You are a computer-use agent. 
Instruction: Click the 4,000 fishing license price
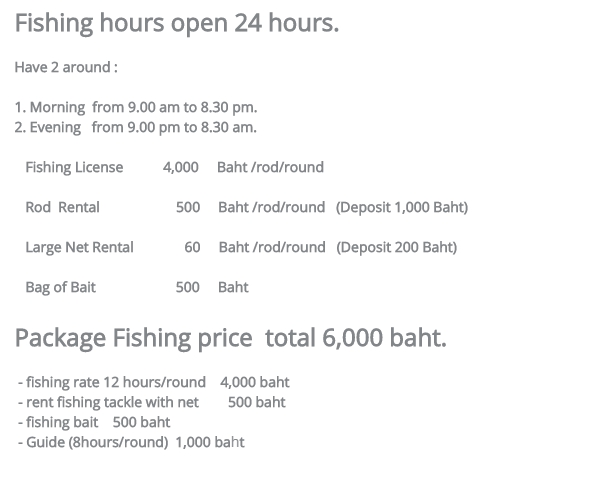[181, 168]
